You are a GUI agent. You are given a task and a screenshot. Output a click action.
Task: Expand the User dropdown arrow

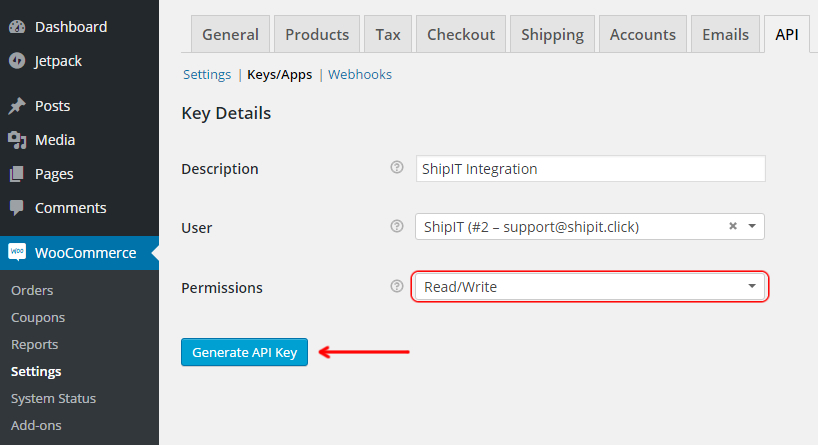[752, 226]
